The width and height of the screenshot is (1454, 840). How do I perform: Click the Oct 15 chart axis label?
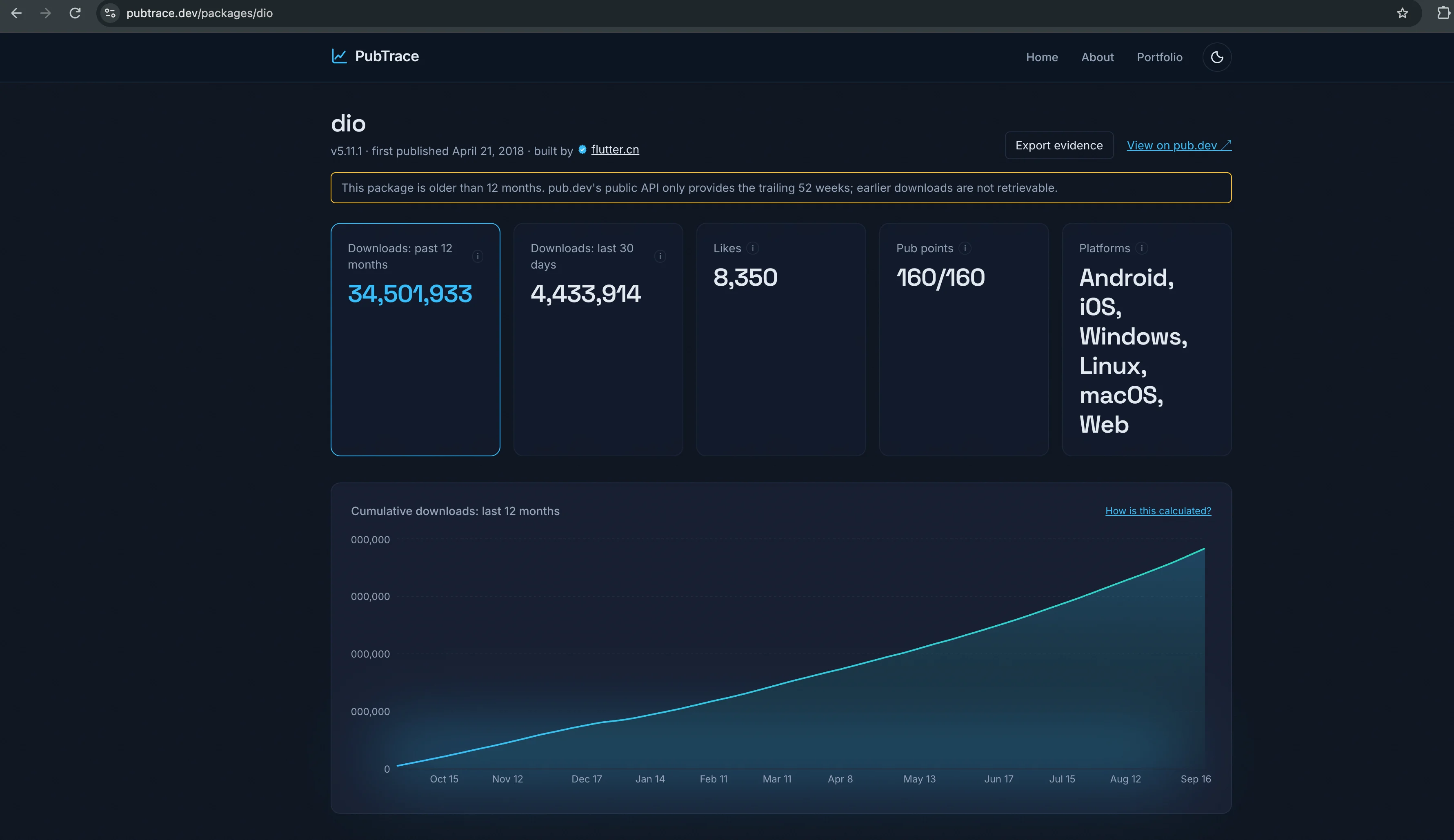click(444, 779)
